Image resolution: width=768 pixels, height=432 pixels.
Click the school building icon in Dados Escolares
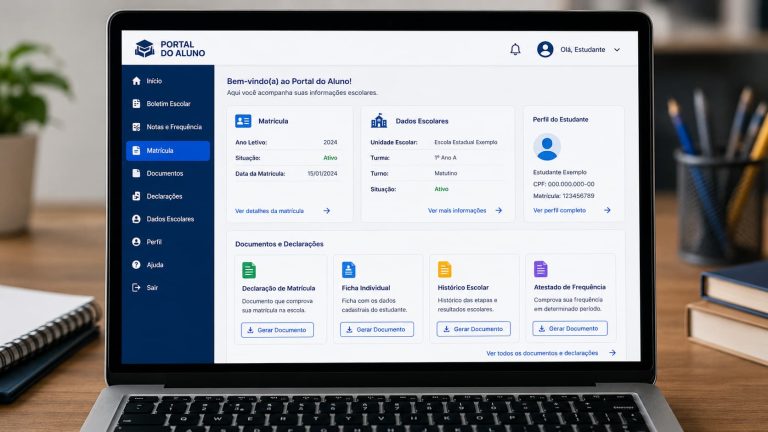[379, 120]
